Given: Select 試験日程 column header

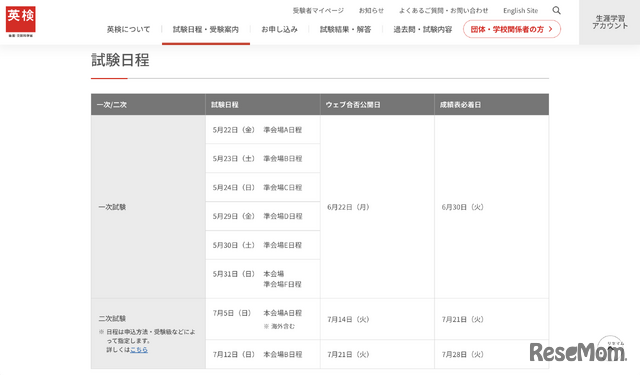Looking at the screenshot, I should pos(263,104).
